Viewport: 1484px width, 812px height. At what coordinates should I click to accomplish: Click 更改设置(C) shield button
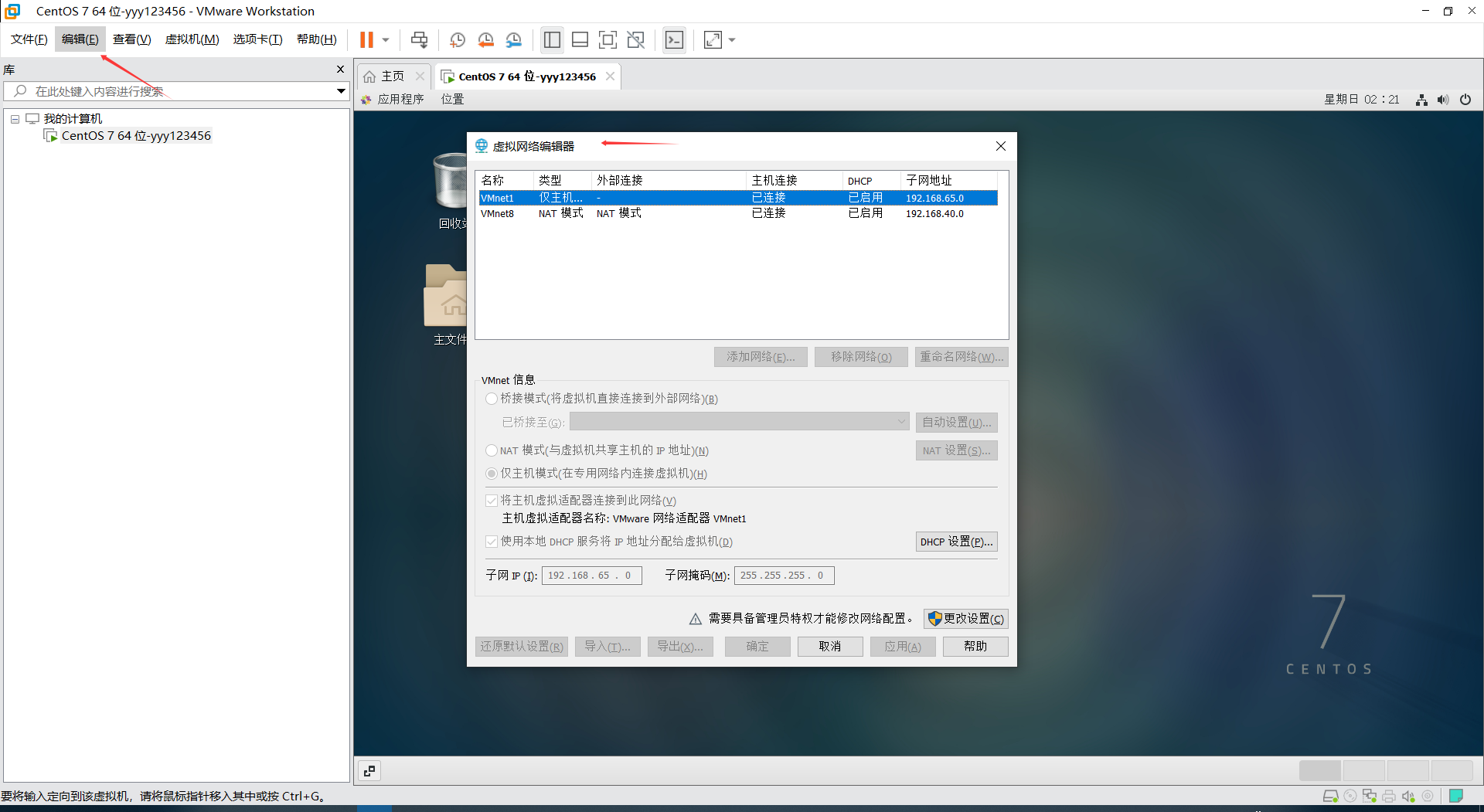pos(966,619)
